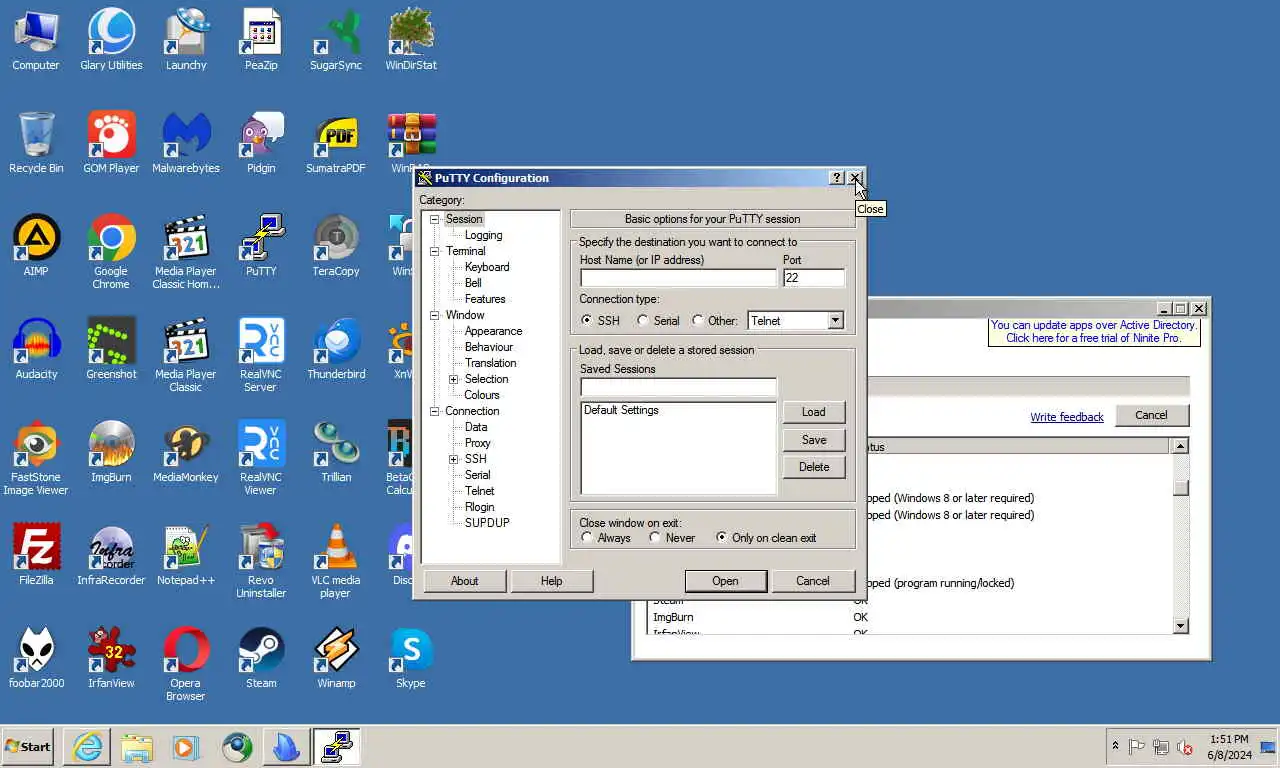Image resolution: width=1280 pixels, height=768 pixels.
Task: Collapse the Window tree node
Action: click(x=435, y=315)
